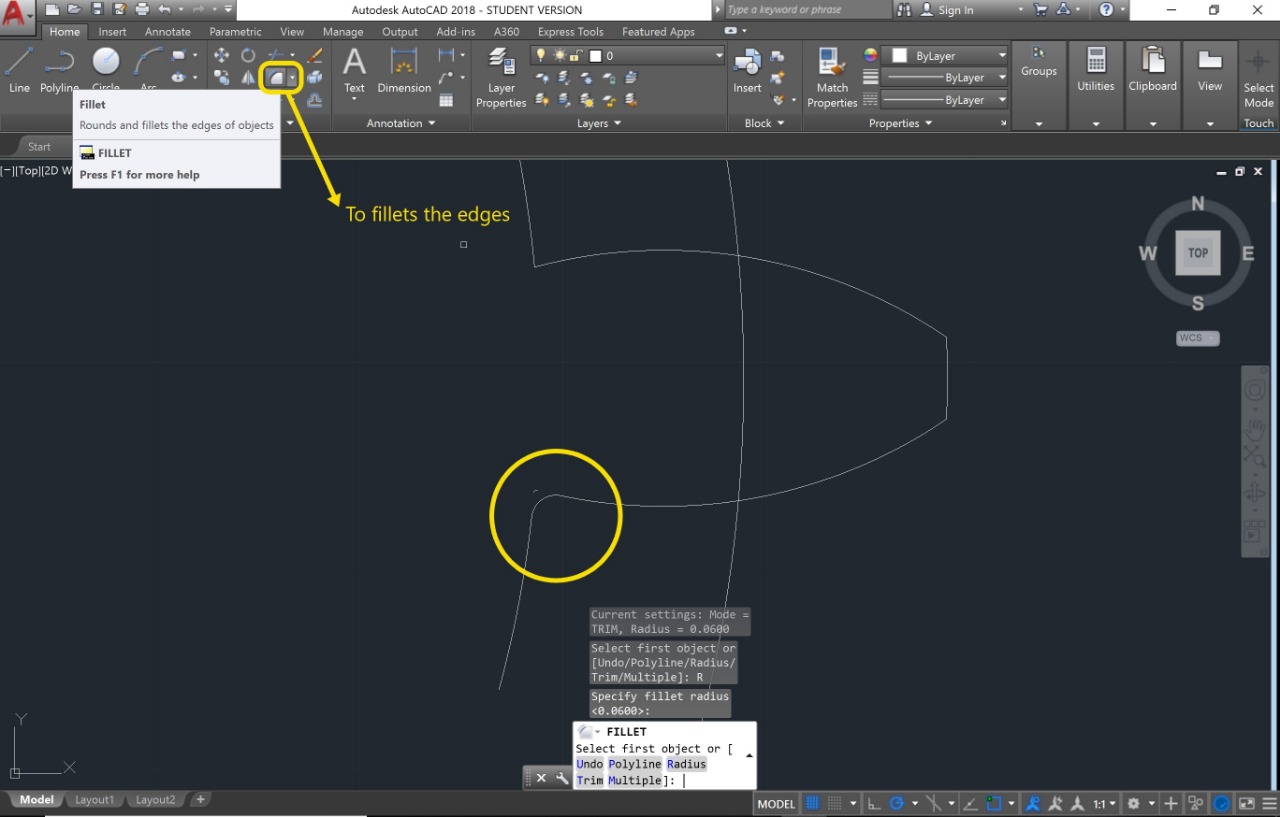Image resolution: width=1280 pixels, height=817 pixels.
Task: Select the Mirror tool icon
Action: 248,77
